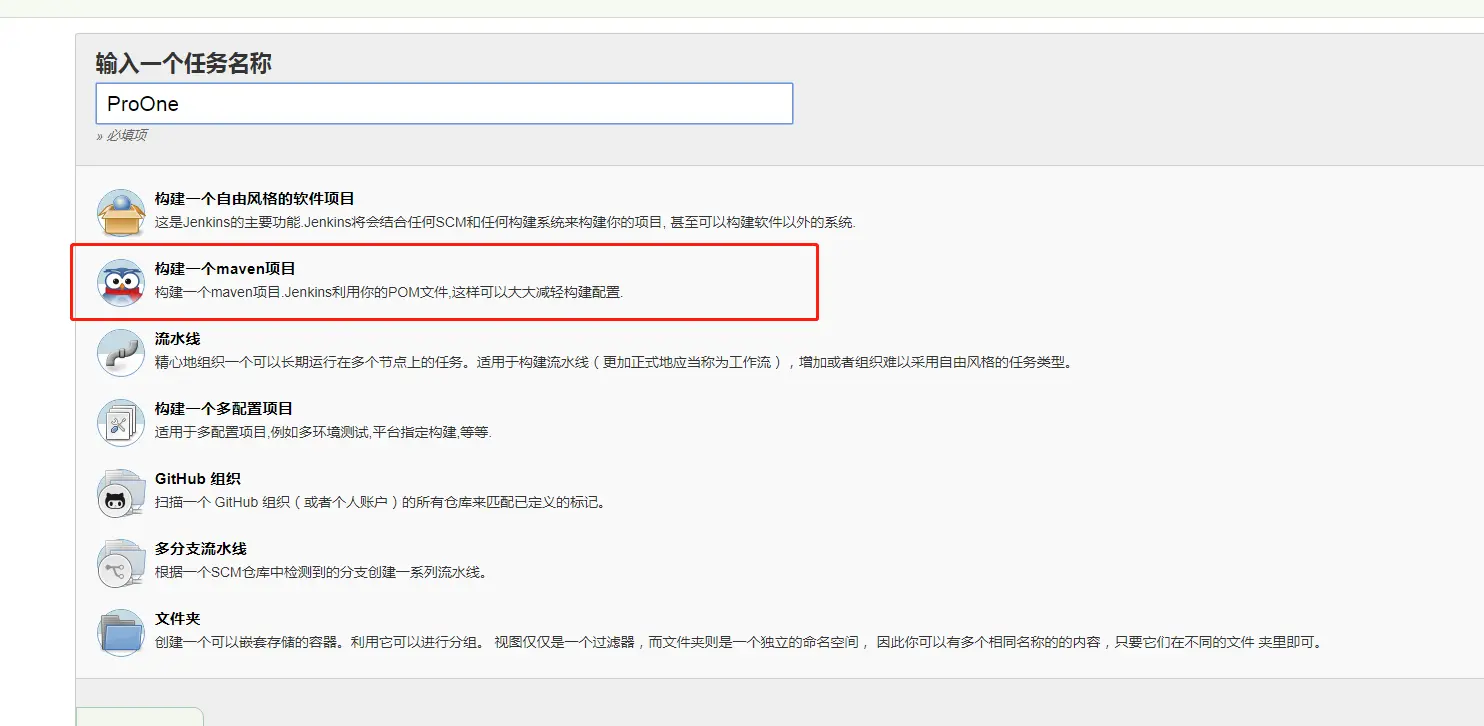Click the maven description mentioning POM文件
Screen dimensions: 1484x726
(x=389, y=292)
